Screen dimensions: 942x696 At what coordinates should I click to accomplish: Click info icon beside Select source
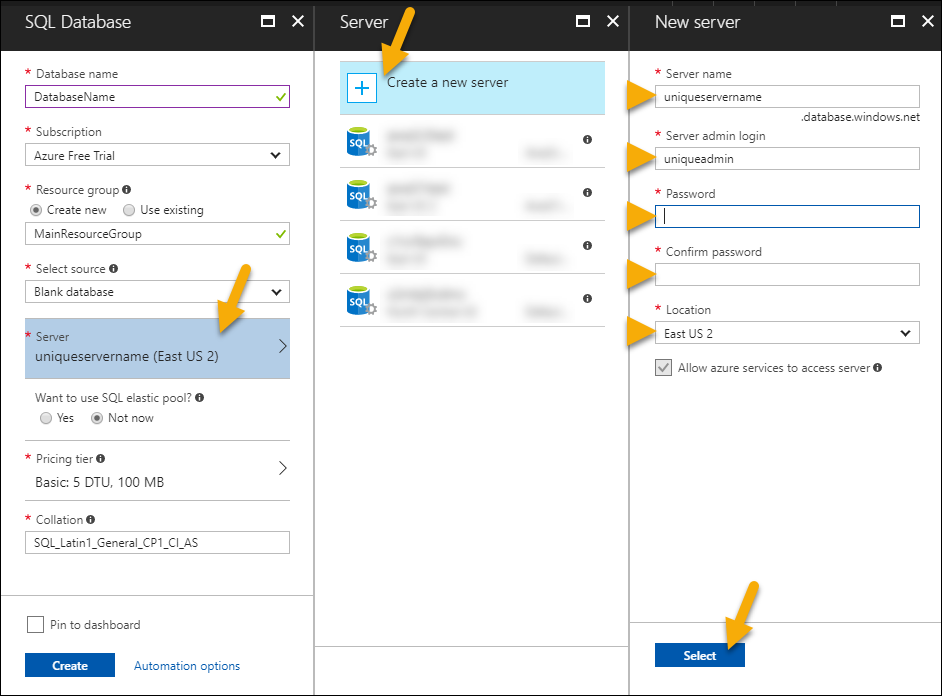(x=114, y=269)
